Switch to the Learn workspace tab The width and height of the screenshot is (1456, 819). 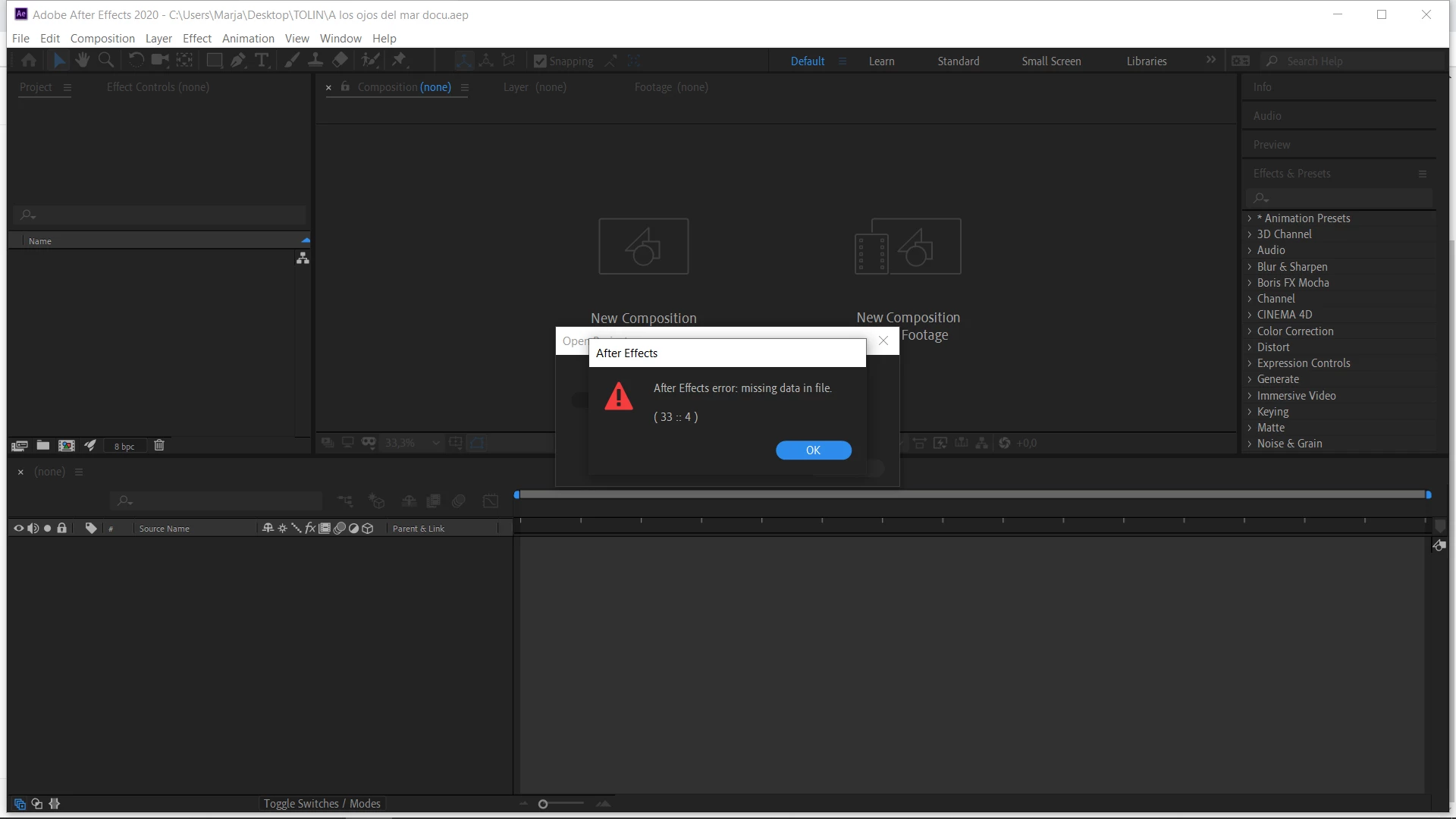pos(881,61)
